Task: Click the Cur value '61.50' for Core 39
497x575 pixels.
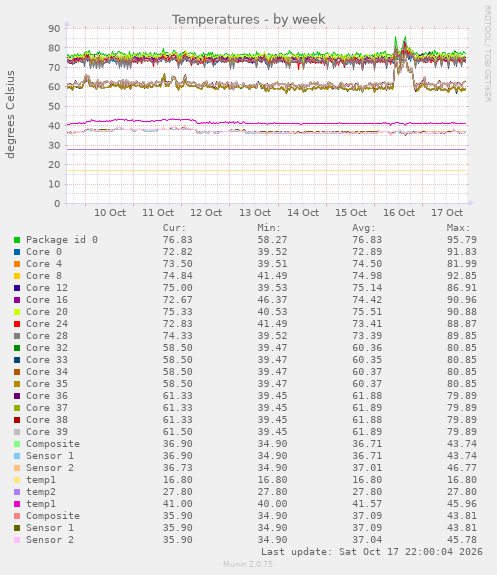Action: point(178,432)
